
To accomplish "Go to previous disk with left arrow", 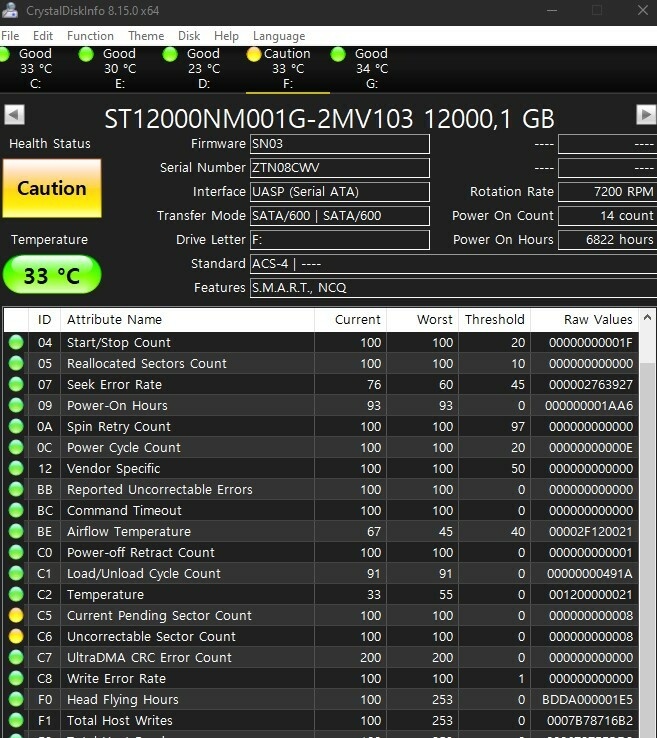I will (x=14, y=114).
